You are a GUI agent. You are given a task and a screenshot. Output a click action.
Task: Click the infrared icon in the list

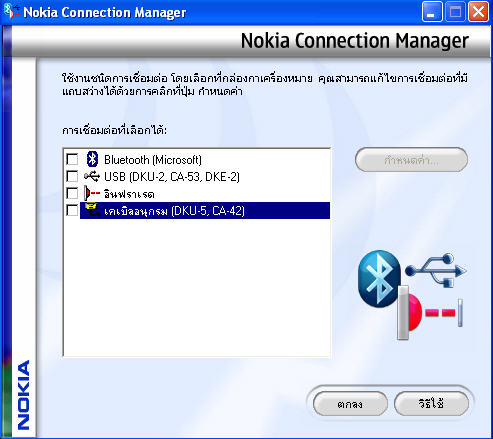[92, 193]
